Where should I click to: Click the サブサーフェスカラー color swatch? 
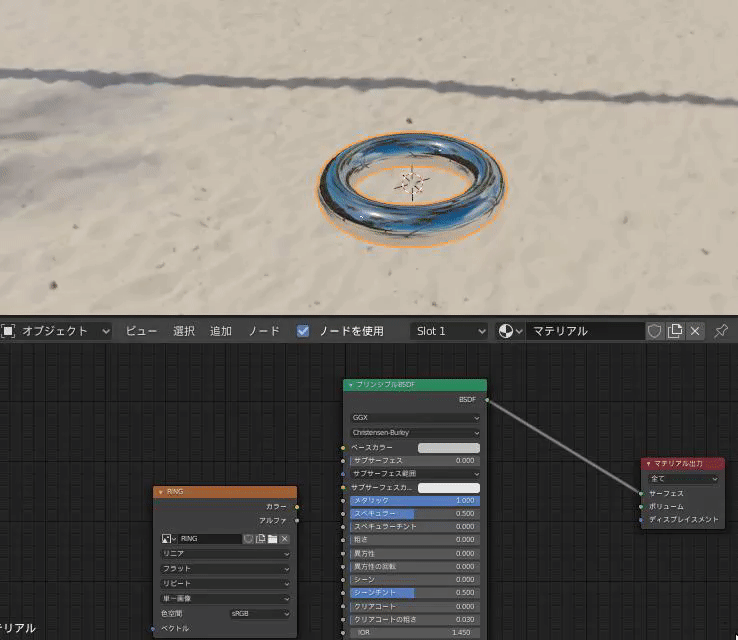pos(449,488)
